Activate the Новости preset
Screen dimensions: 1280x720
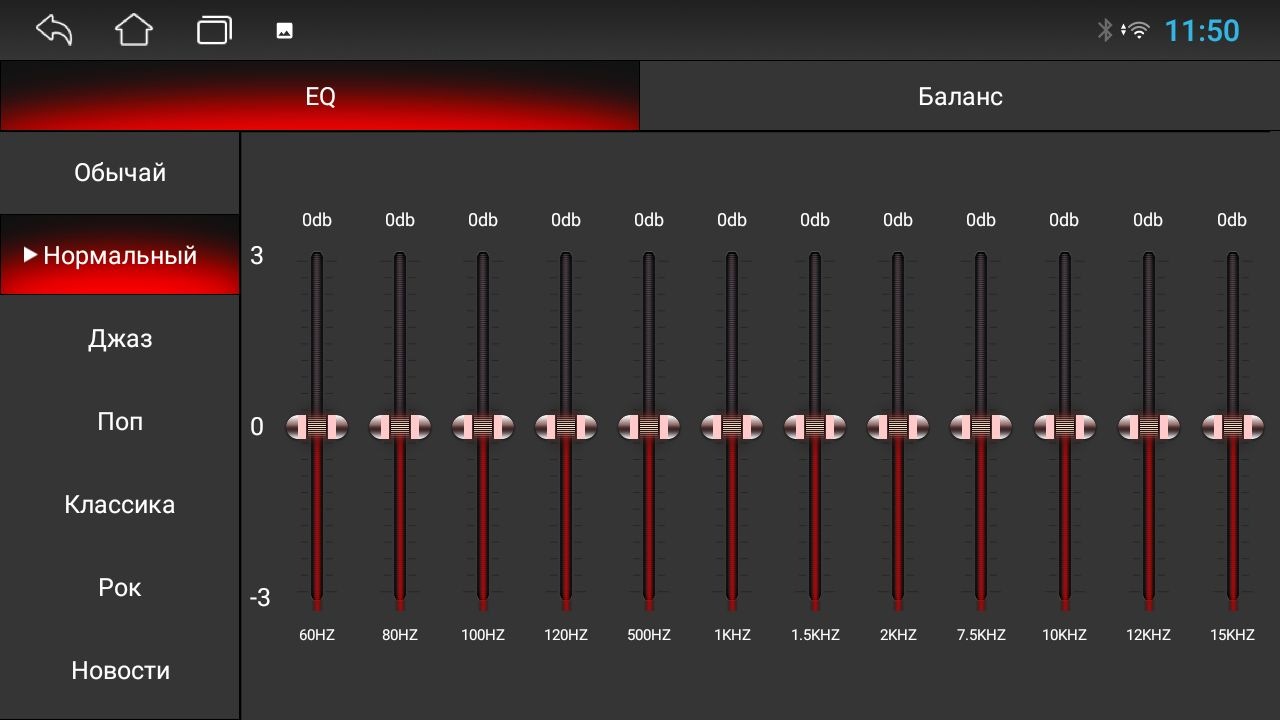coord(120,671)
